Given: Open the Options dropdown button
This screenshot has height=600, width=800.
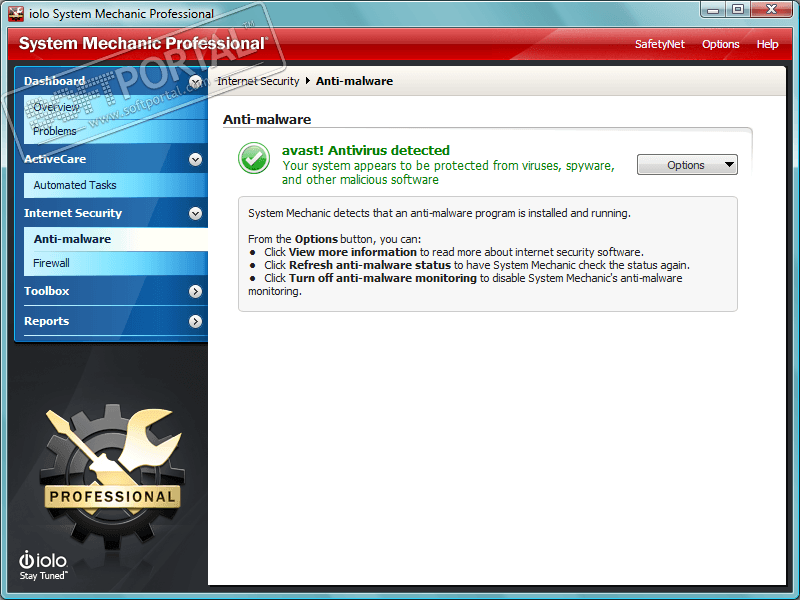Looking at the screenshot, I should 687,165.
